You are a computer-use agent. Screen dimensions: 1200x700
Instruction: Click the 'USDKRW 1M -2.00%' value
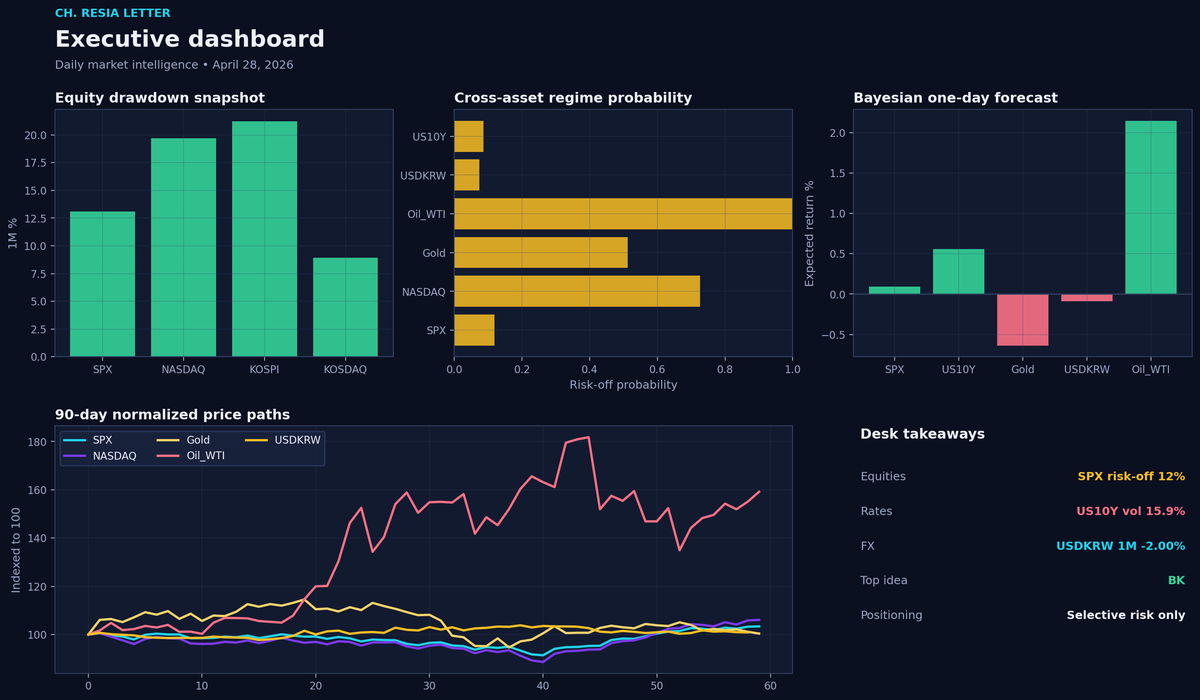coord(1121,547)
